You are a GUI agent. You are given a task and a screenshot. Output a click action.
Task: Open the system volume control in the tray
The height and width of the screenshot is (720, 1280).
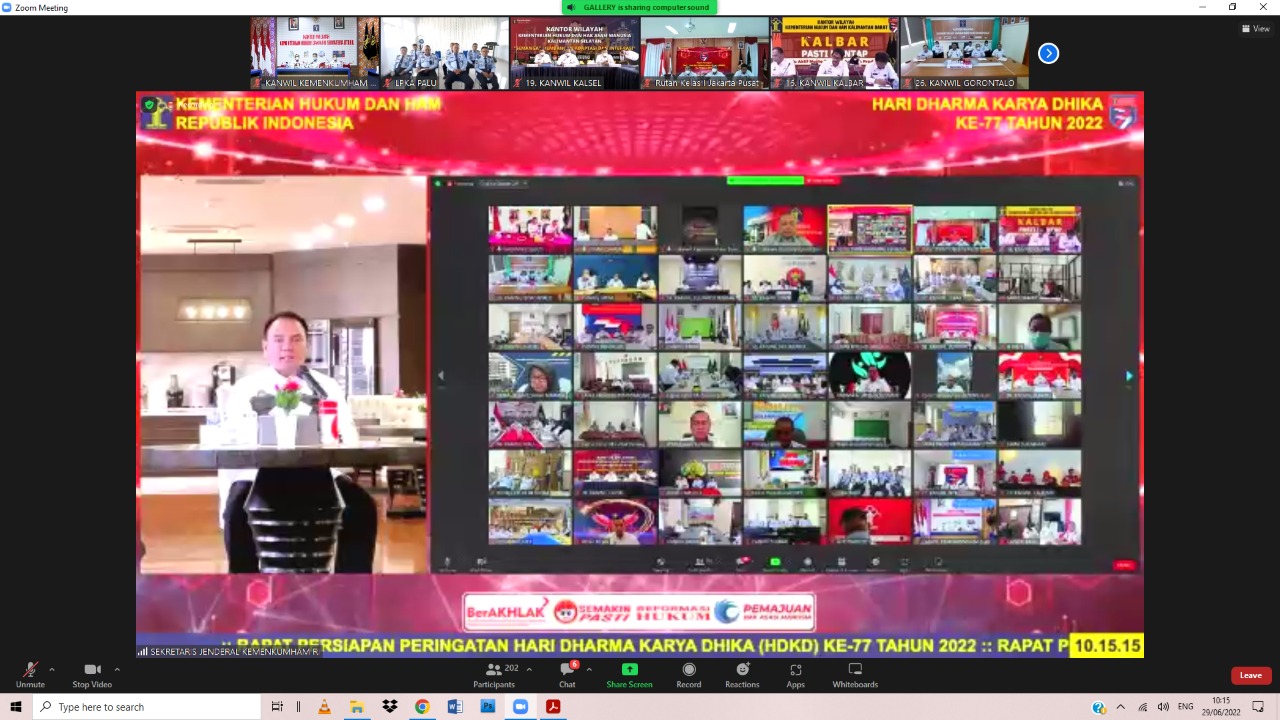(1163, 707)
